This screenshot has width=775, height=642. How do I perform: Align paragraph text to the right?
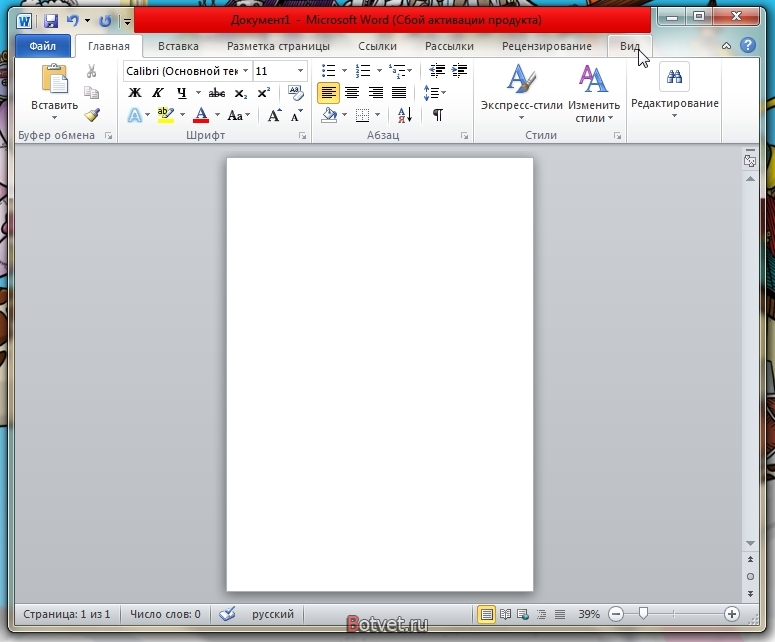(x=376, y=92)
